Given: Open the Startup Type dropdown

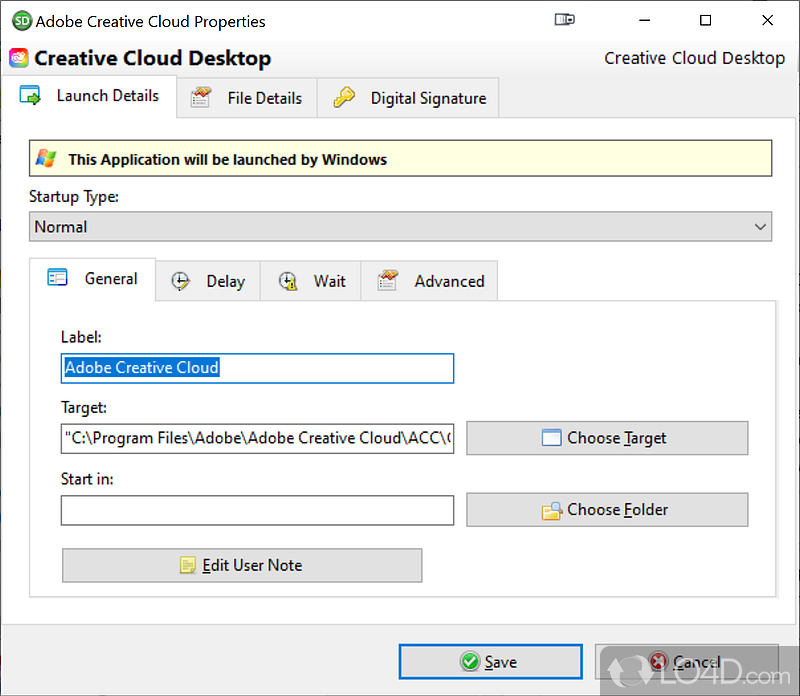Looking at the screenshot, I should point(400,227).
